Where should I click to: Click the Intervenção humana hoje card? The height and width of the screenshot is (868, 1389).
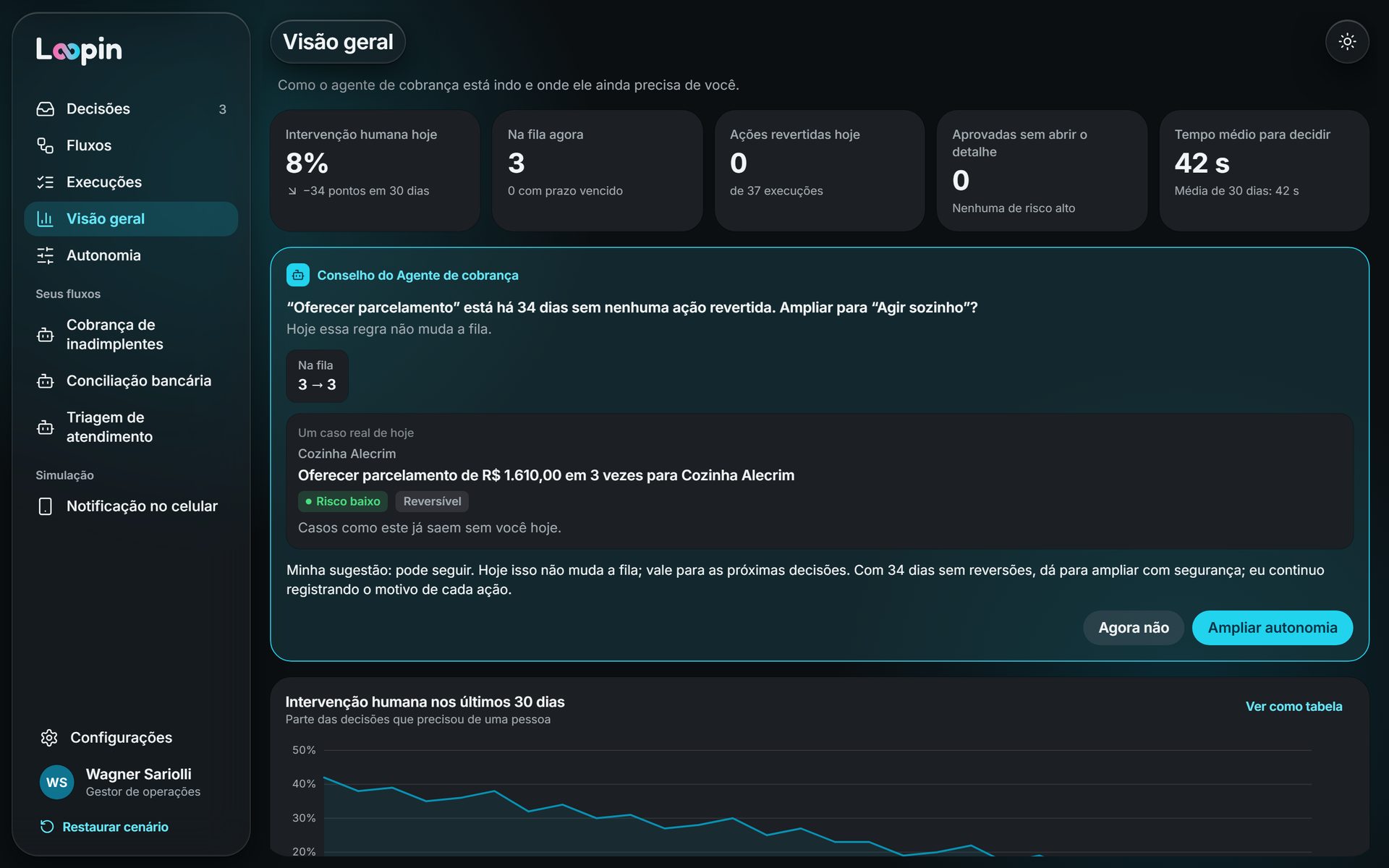click(x=375, y=171)
